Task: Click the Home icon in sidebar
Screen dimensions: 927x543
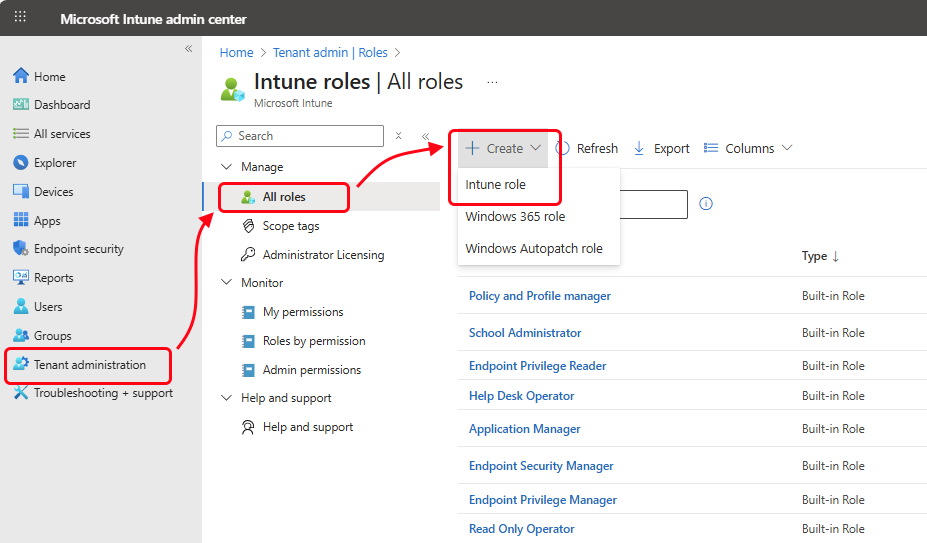Action: pos(21,76)
